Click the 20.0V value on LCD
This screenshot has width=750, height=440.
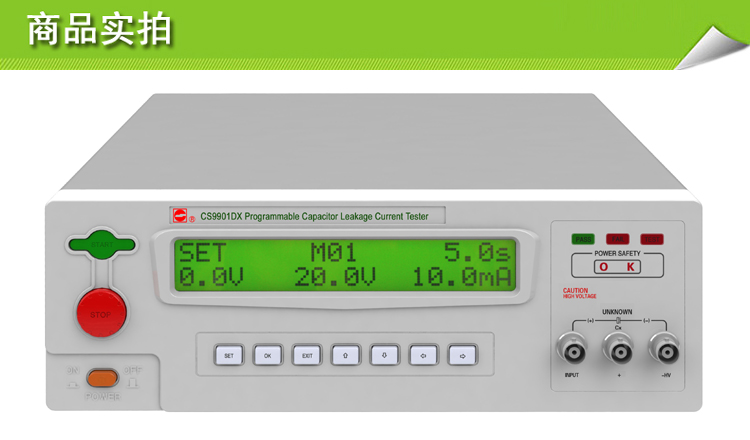point(335,277)
